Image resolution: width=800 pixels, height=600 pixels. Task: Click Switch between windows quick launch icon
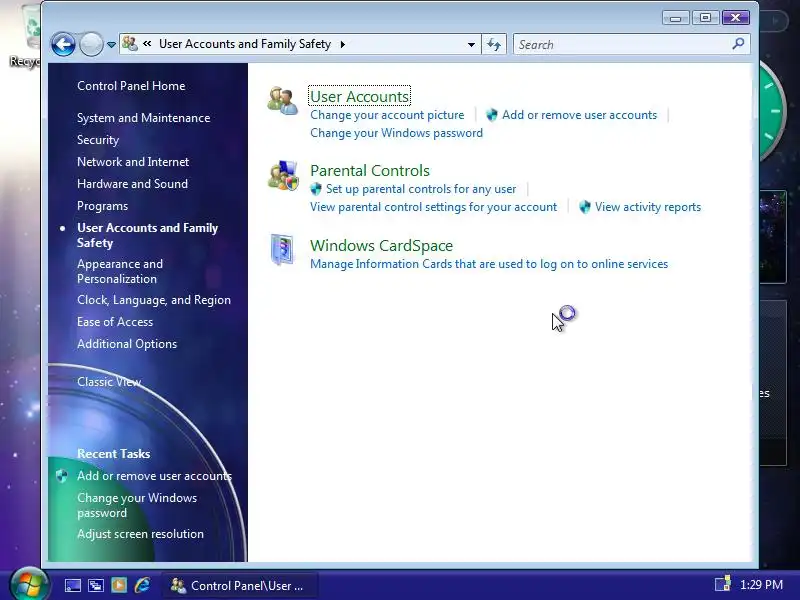point(95,585)
